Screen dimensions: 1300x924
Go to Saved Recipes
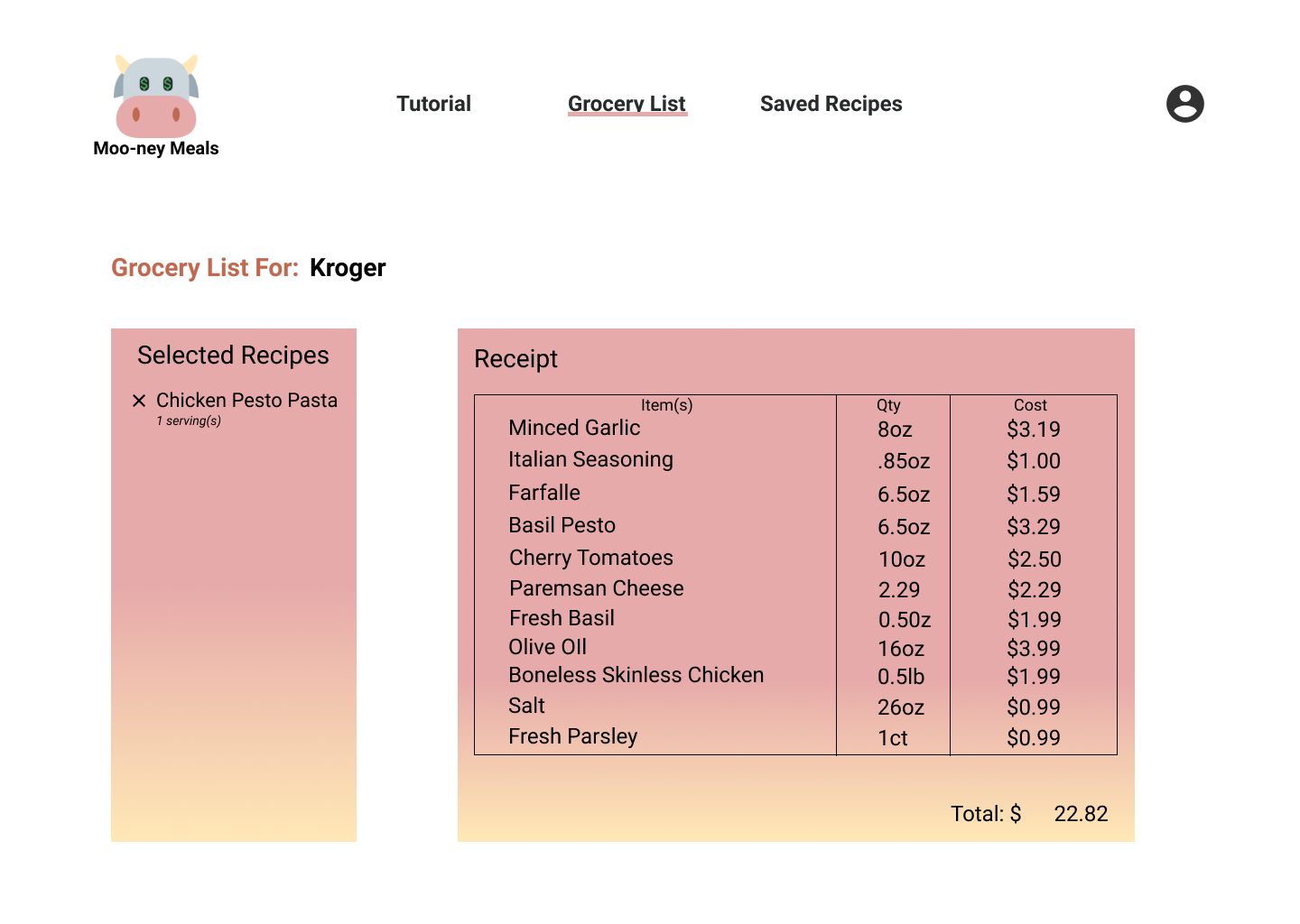point(831,104)
